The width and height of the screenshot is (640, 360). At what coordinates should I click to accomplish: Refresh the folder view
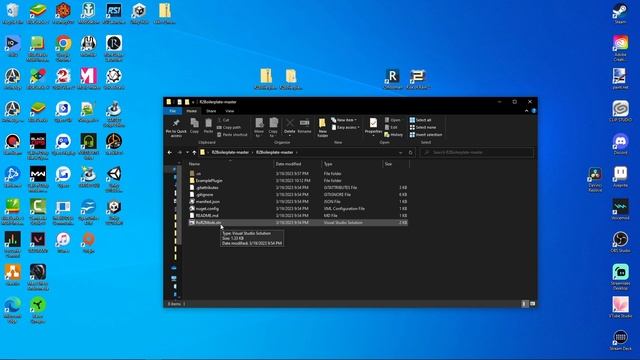coord(411,153)
